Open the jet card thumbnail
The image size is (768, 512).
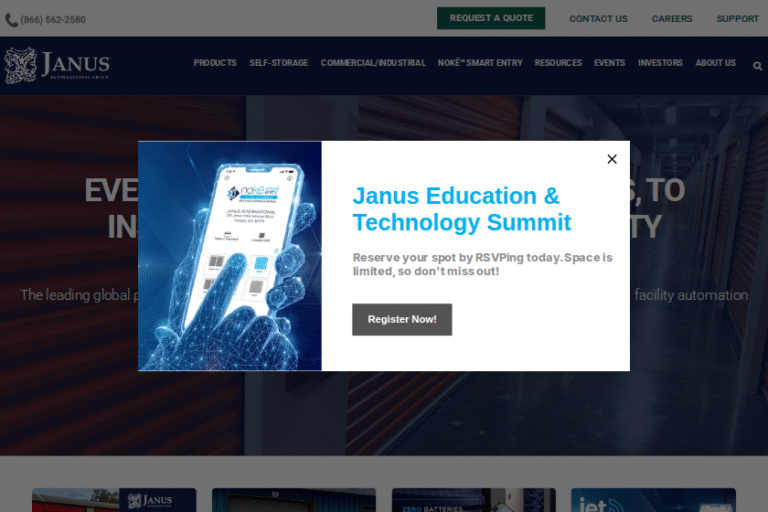pos(652,500)
